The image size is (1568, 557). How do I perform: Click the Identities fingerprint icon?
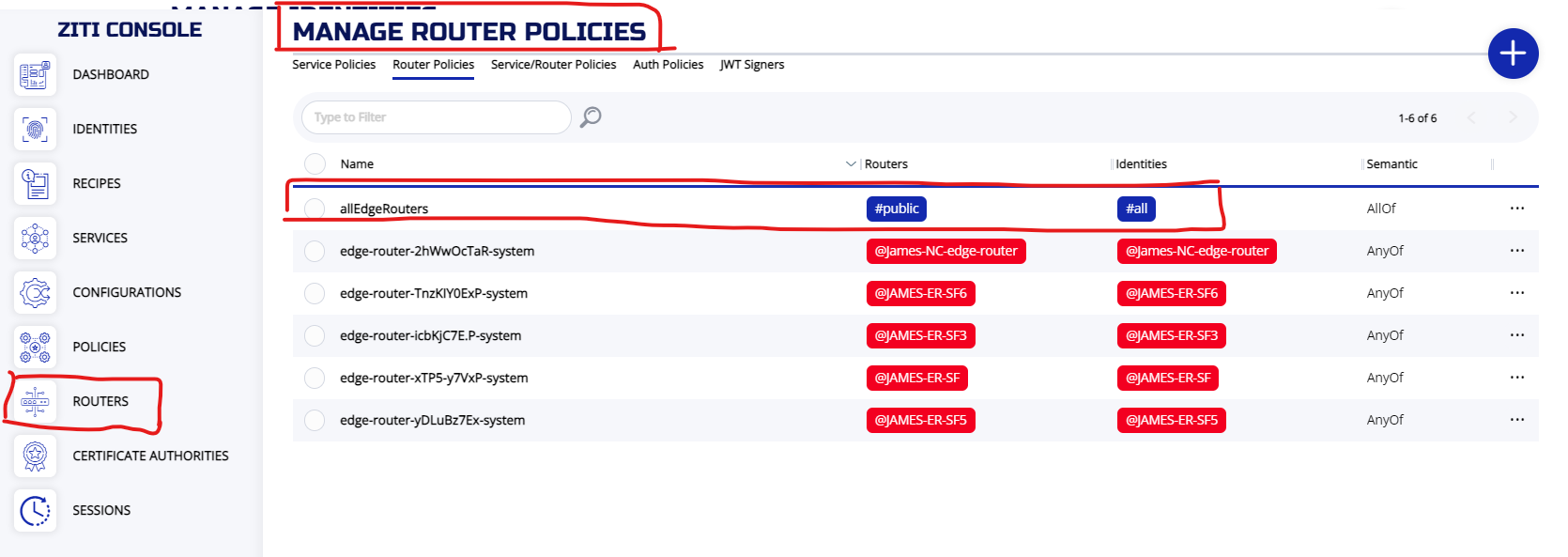(35, 130)
